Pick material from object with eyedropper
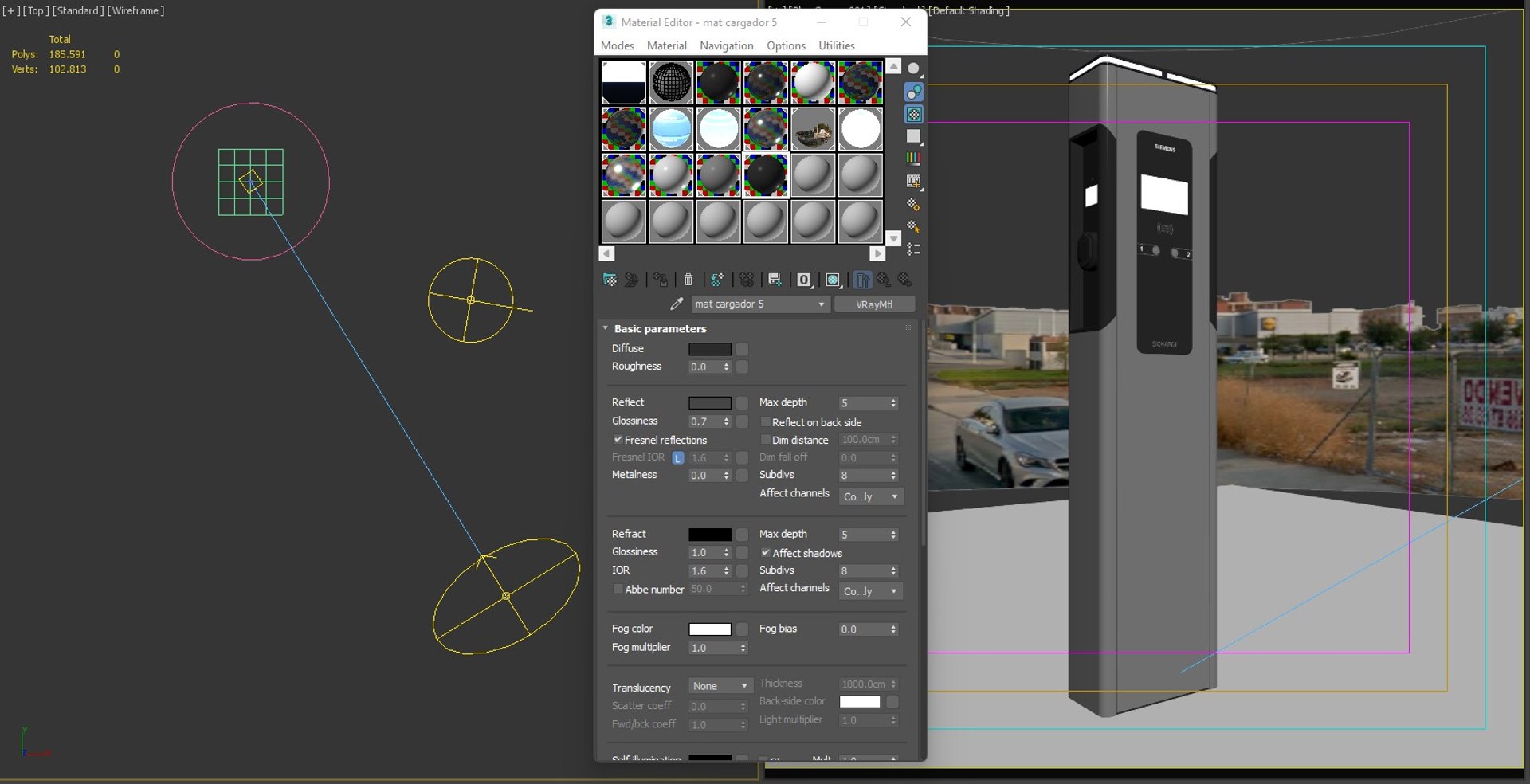 coord(677,304)
